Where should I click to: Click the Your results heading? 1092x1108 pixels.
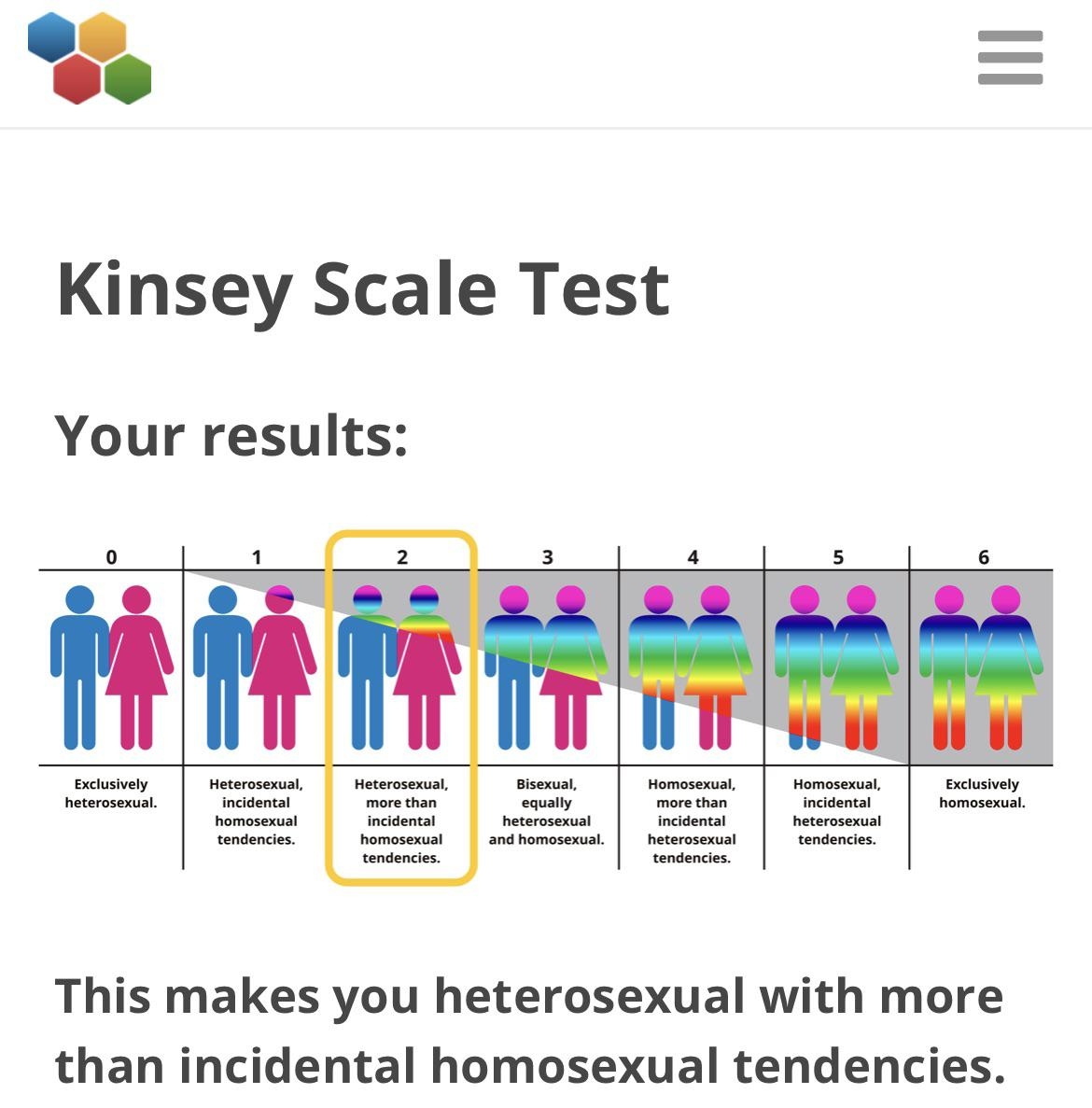coord(231,432)
